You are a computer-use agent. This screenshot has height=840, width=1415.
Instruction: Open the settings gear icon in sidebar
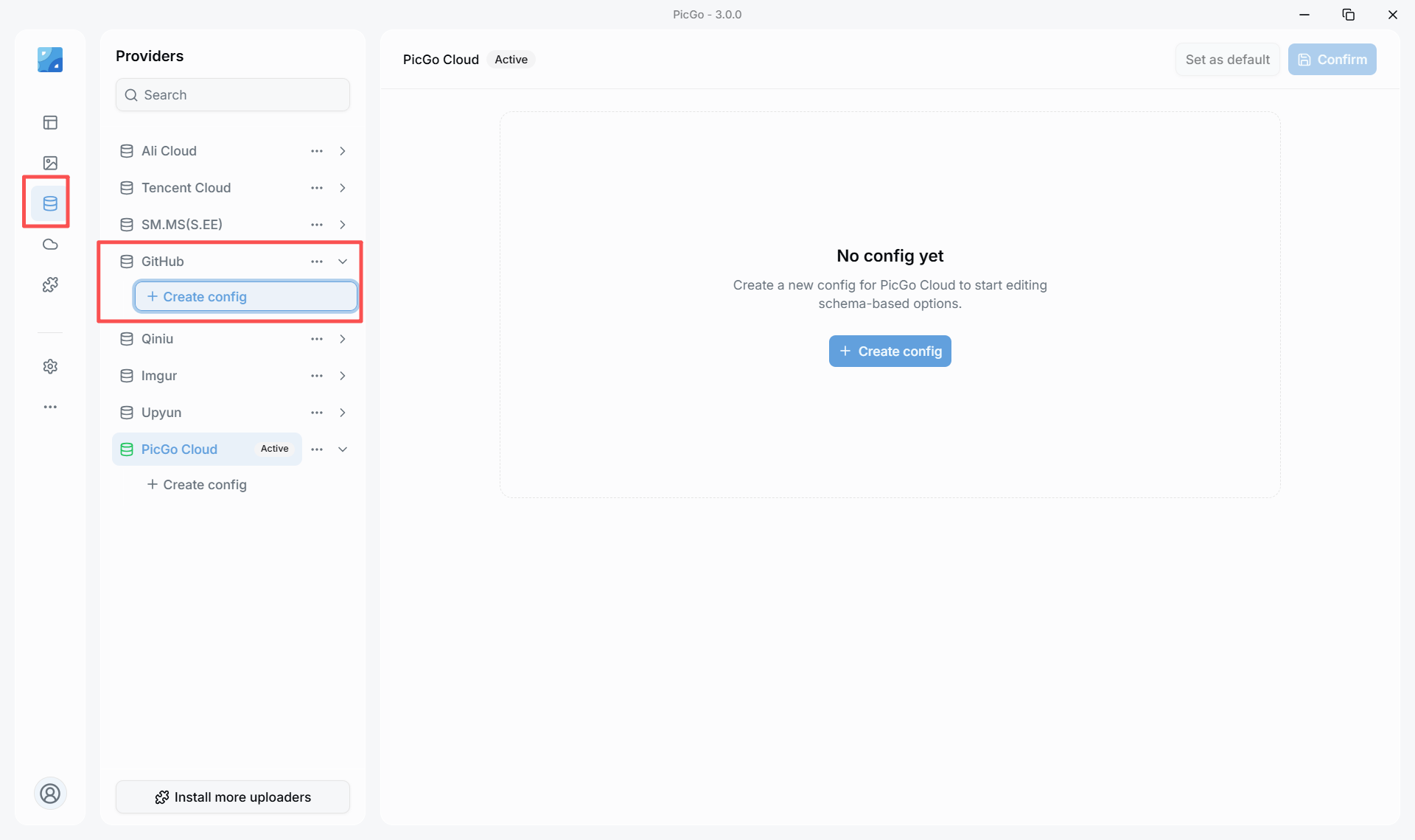pos(50,366)
